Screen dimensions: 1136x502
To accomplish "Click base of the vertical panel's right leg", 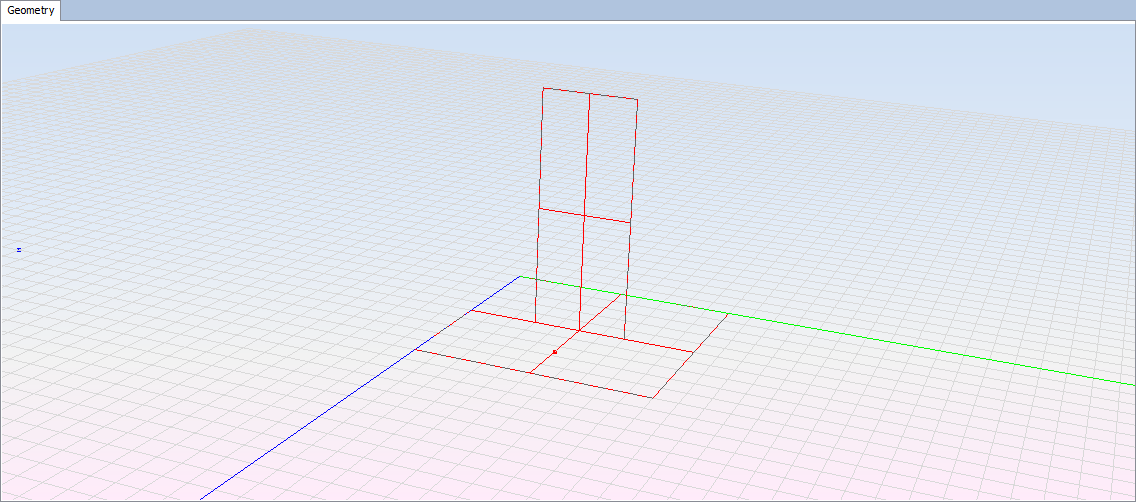I will [x=625, y=340].
